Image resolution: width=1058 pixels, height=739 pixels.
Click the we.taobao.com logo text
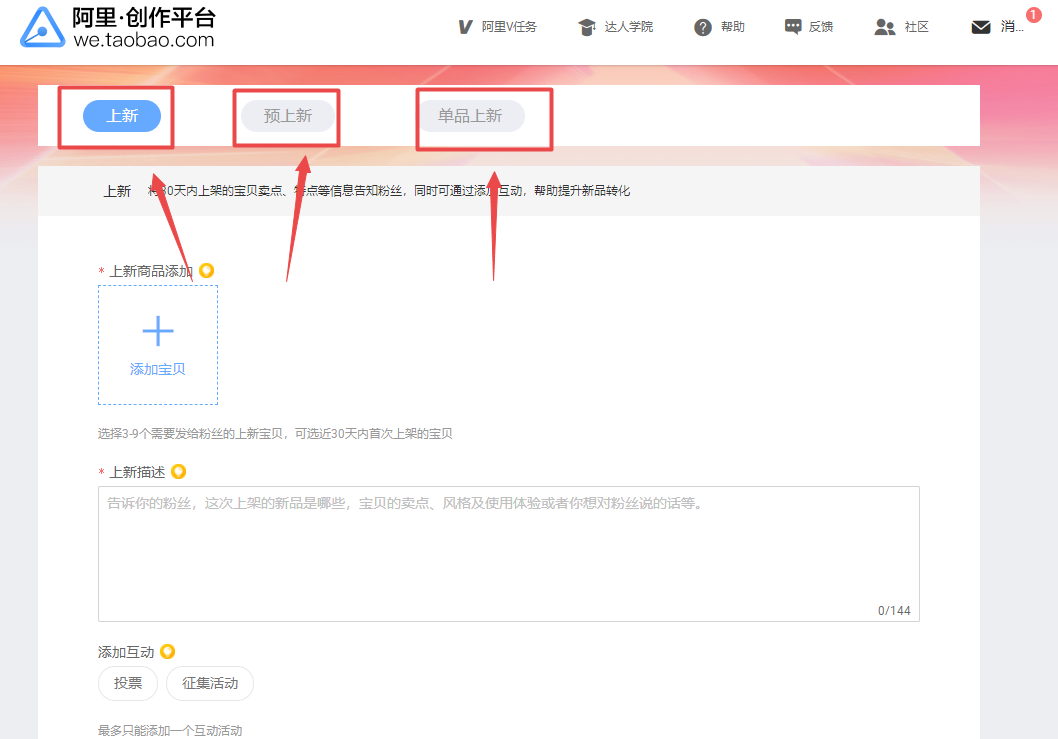point(144,40)
